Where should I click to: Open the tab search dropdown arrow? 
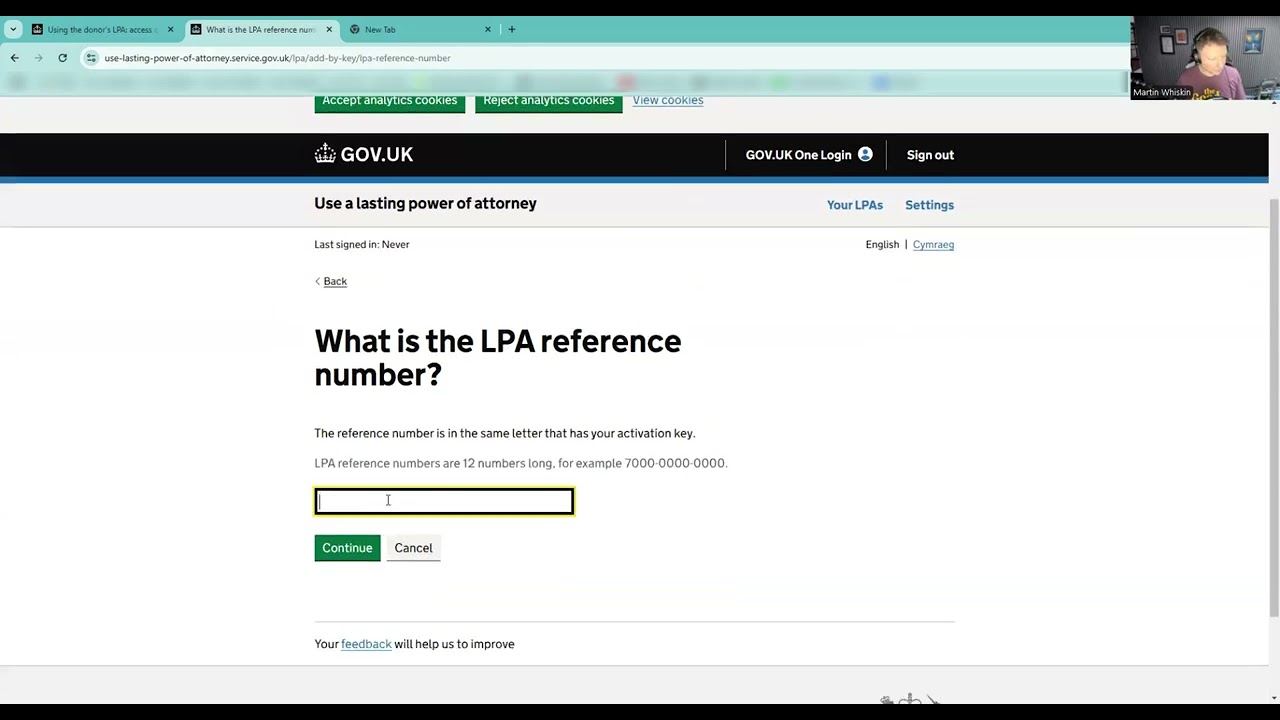click(13, 29)
